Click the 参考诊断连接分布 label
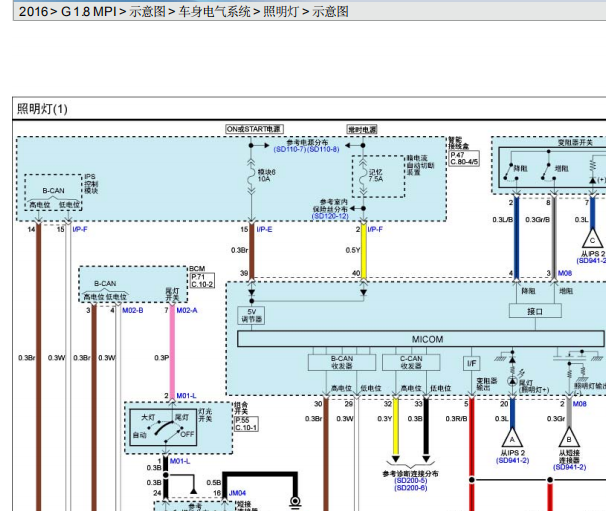 [x=410, y=474]
